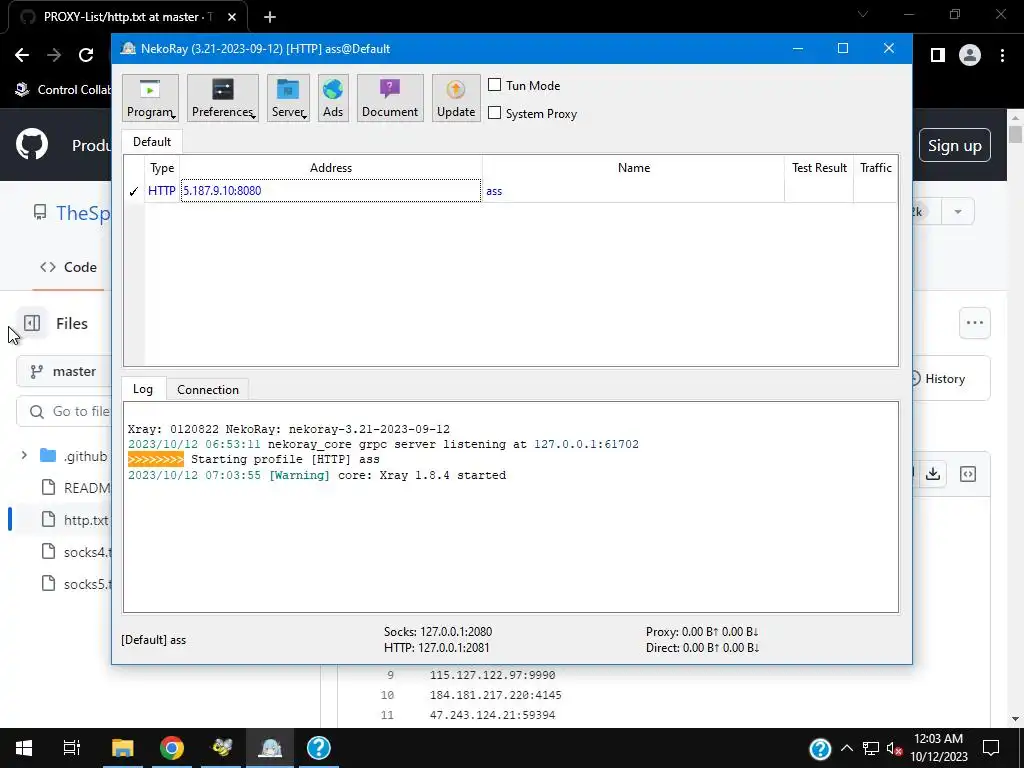Click the 127.0.0.1:61702 address in log
The image size is (1024, 768).
click(586, 444)
